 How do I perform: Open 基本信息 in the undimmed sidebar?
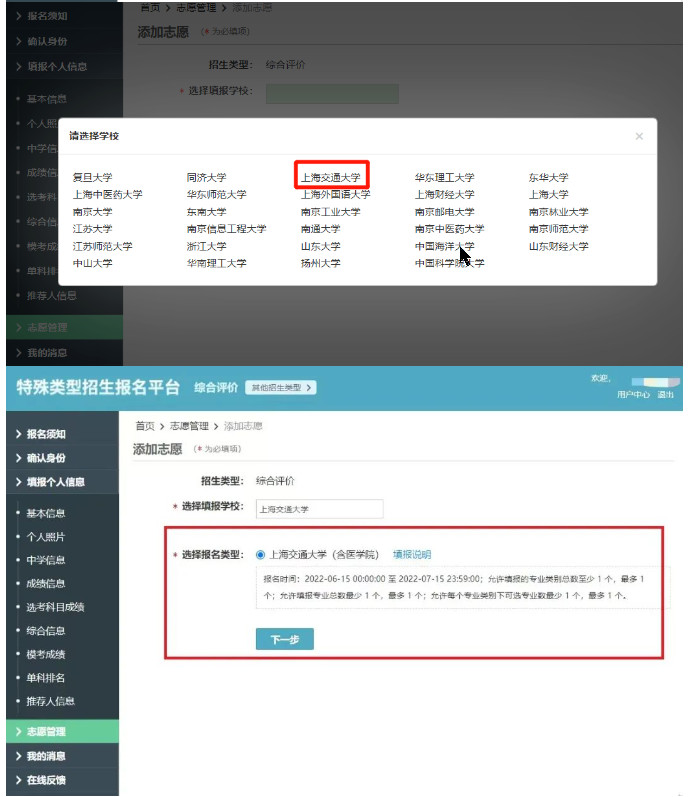coord(46,513)
